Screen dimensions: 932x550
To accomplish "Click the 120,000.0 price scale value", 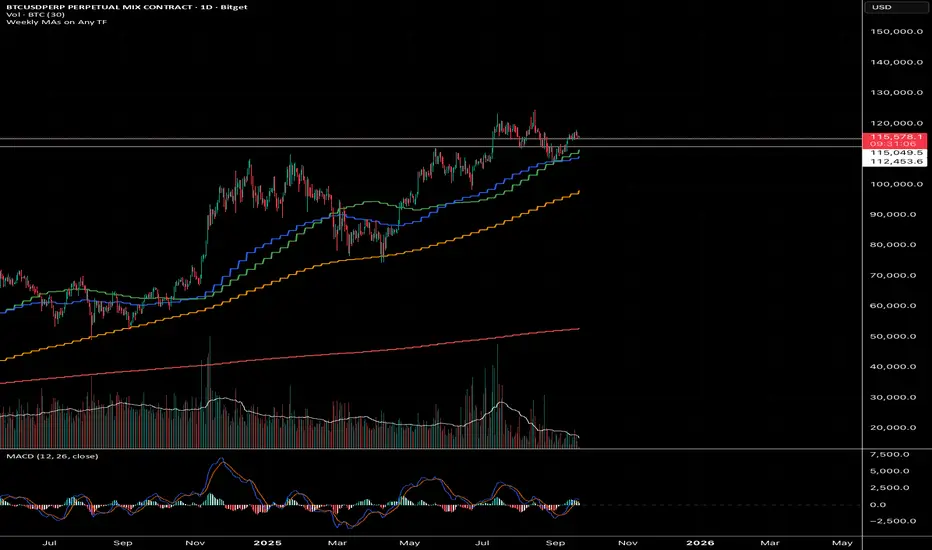I will (896, 123).
